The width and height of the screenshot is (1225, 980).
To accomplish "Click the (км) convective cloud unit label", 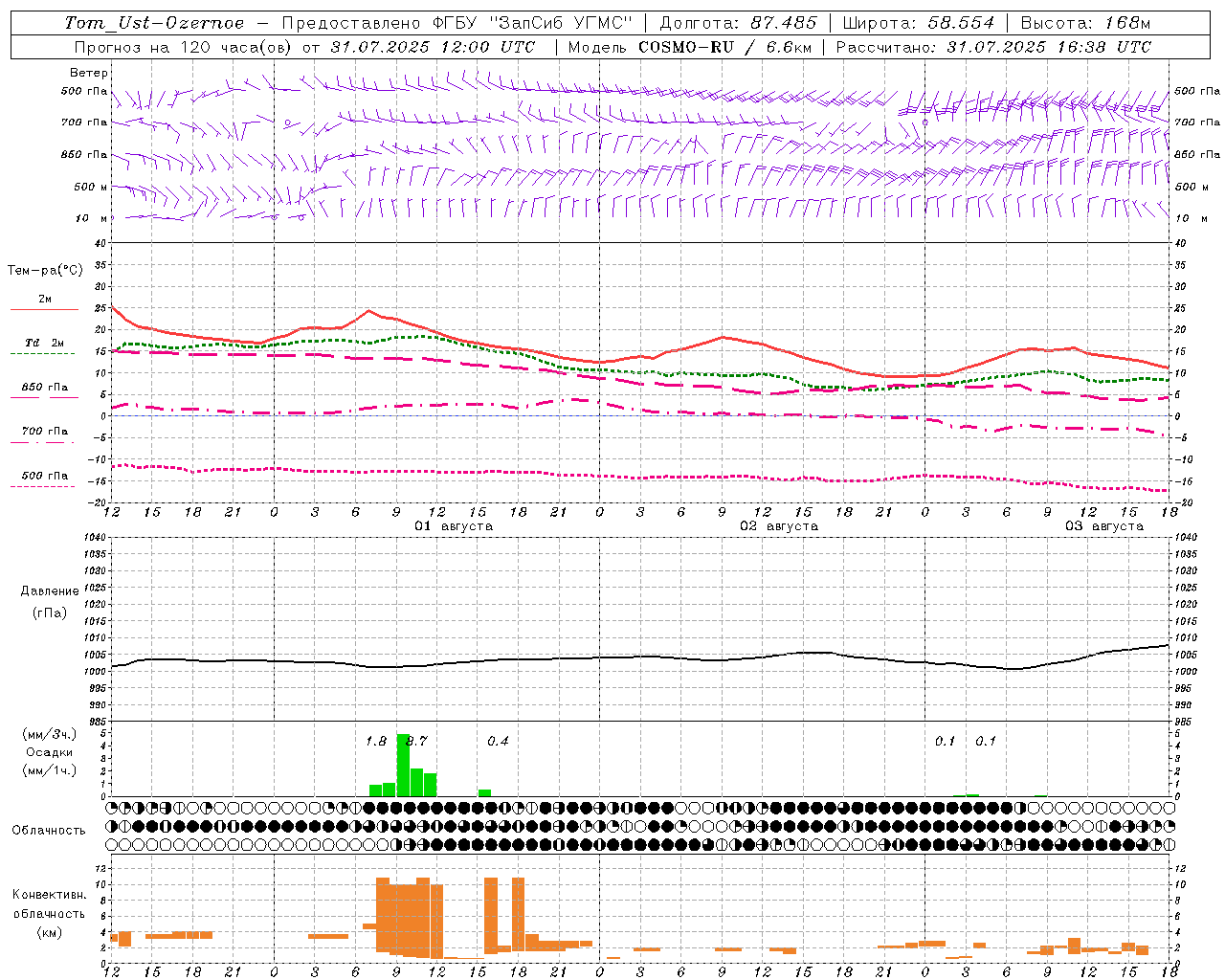I will tap(50, 932).
